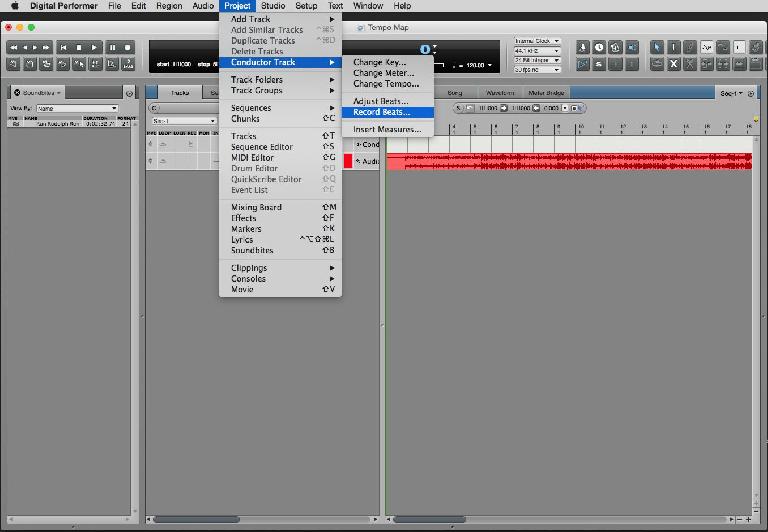Viewport: 768px width, 532px height.
Task: Open the Apple menu
Action: [x=15, y=6]
